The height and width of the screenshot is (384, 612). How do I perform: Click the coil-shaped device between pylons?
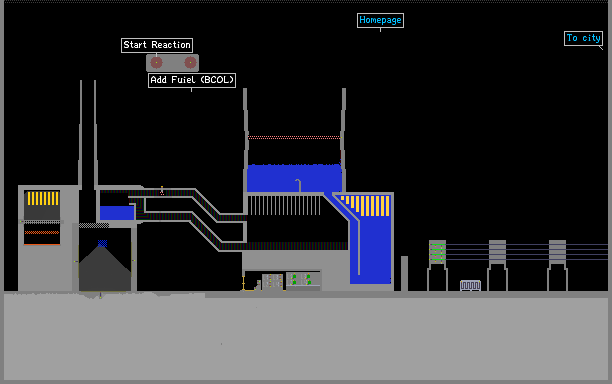[470, 285]
